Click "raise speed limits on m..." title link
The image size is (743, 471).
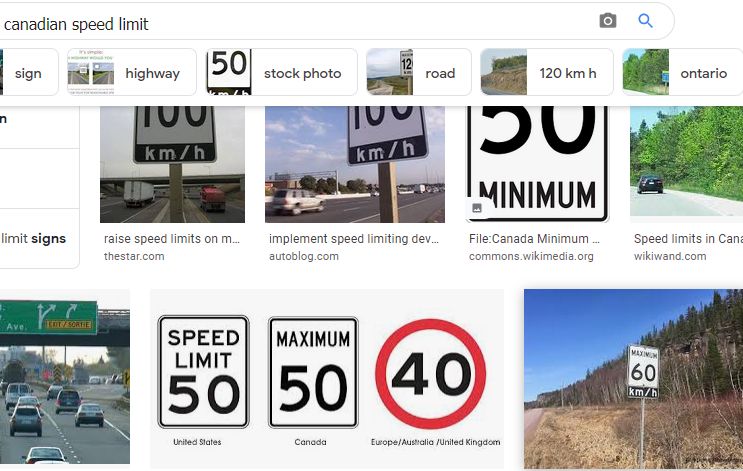click(x=172, y=239)
